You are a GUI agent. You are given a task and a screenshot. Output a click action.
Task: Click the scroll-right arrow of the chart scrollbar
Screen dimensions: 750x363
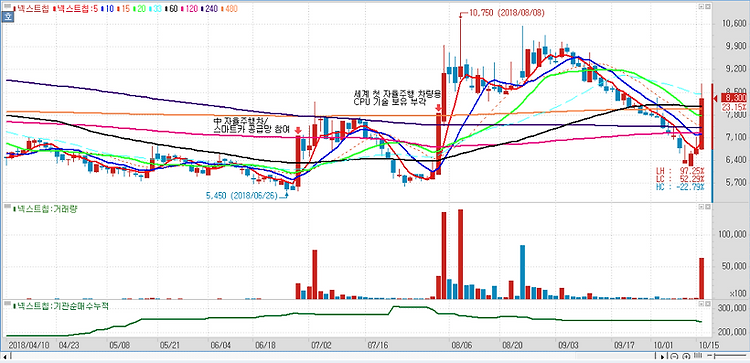tap(662, 356)
